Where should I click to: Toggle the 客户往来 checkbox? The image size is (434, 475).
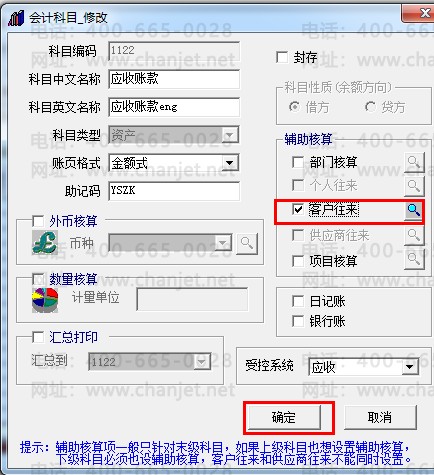point(297,210)
